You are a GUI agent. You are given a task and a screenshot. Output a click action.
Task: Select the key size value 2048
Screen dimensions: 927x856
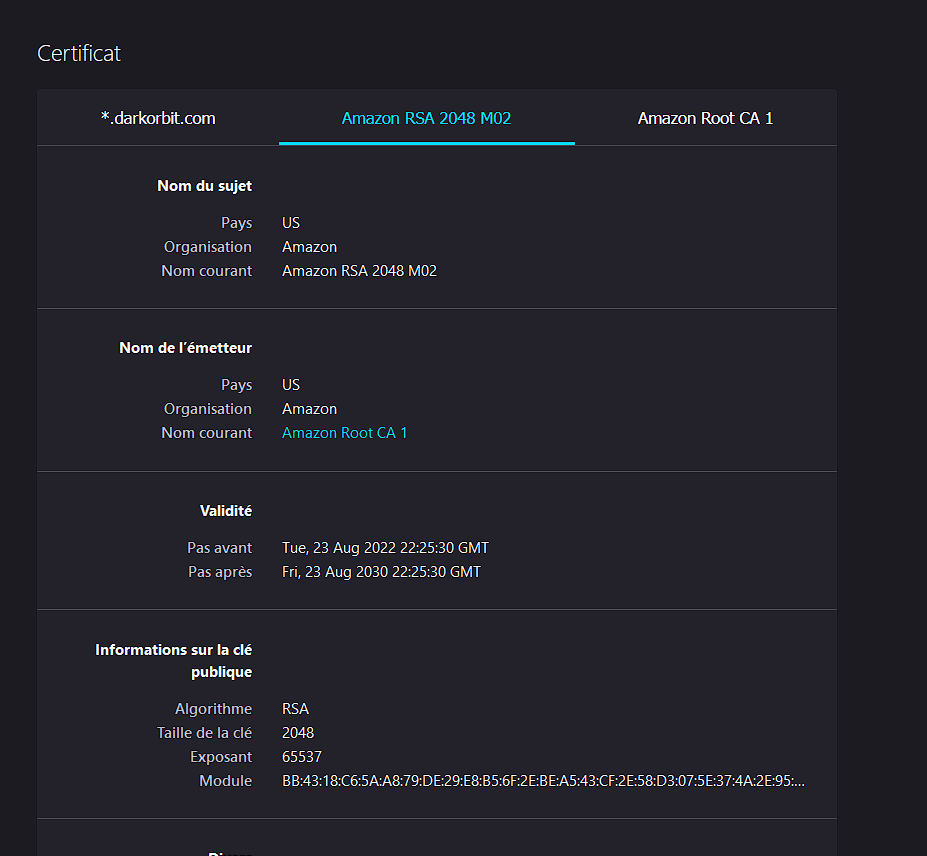[x=298, y=733]
